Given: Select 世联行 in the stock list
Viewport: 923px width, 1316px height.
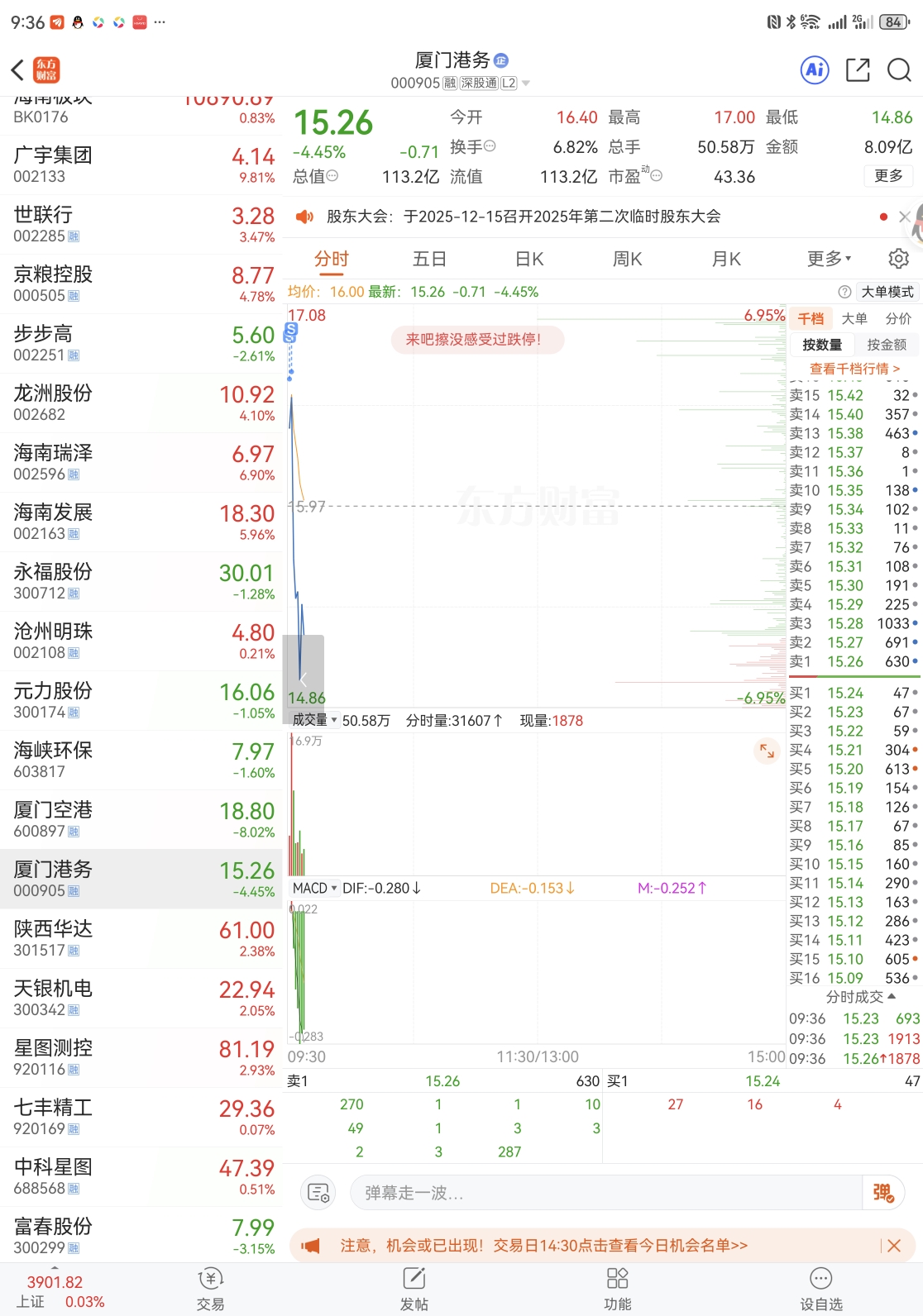Looking at the screenshot, I should (x=141, y=224).
